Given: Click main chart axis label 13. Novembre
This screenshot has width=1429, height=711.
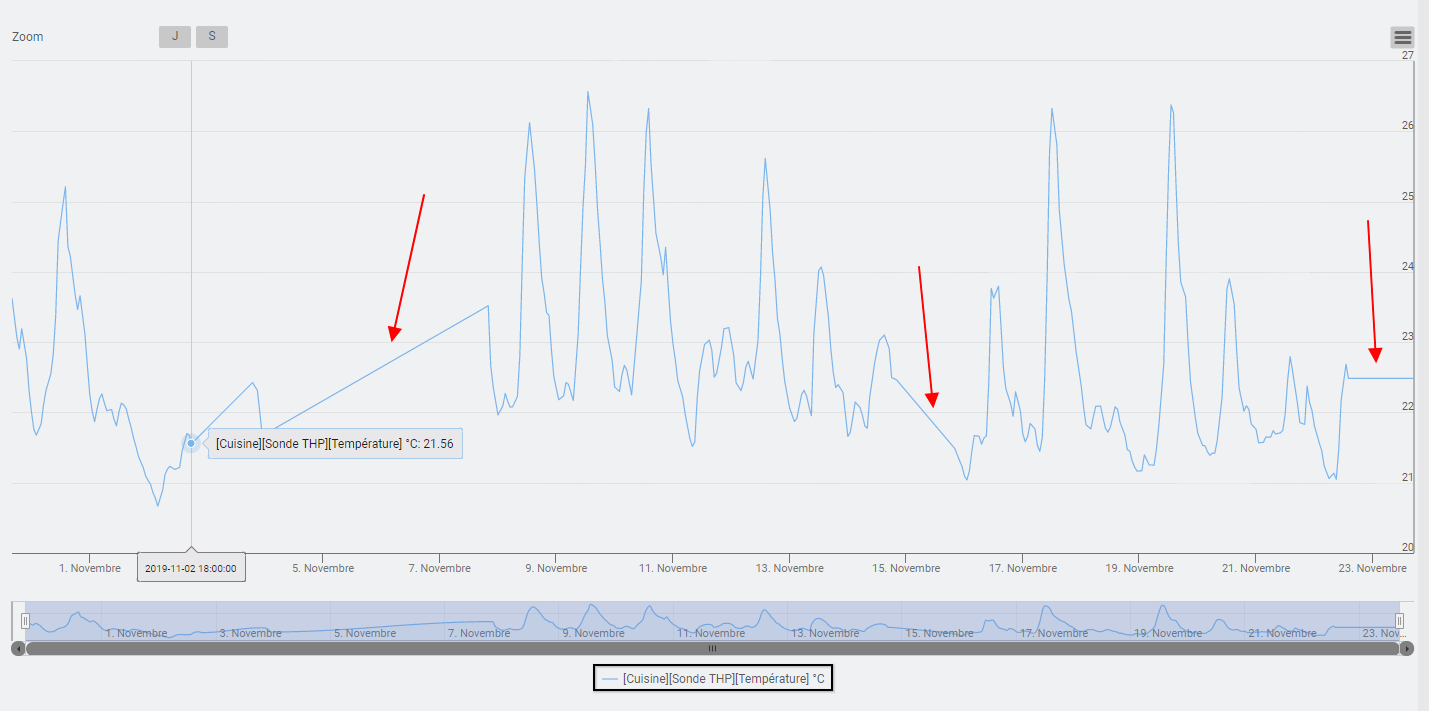Looking at the screenshot, I should (x=790, y=568).
